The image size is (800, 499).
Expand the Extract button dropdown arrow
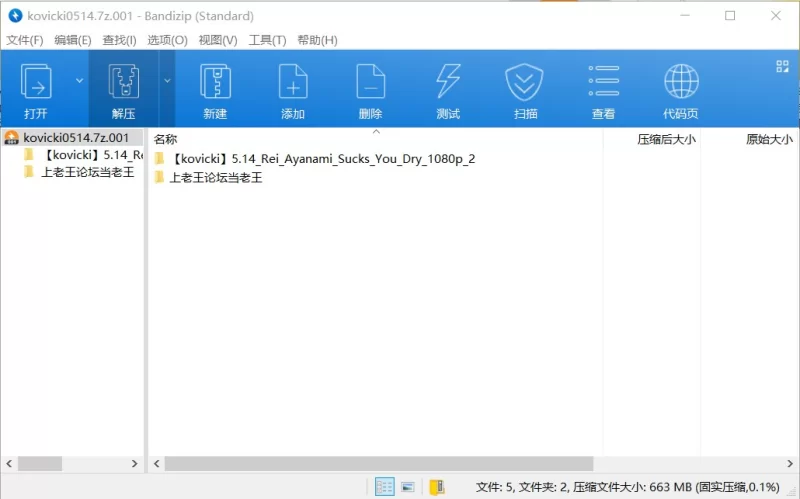[x=167, y=81]
